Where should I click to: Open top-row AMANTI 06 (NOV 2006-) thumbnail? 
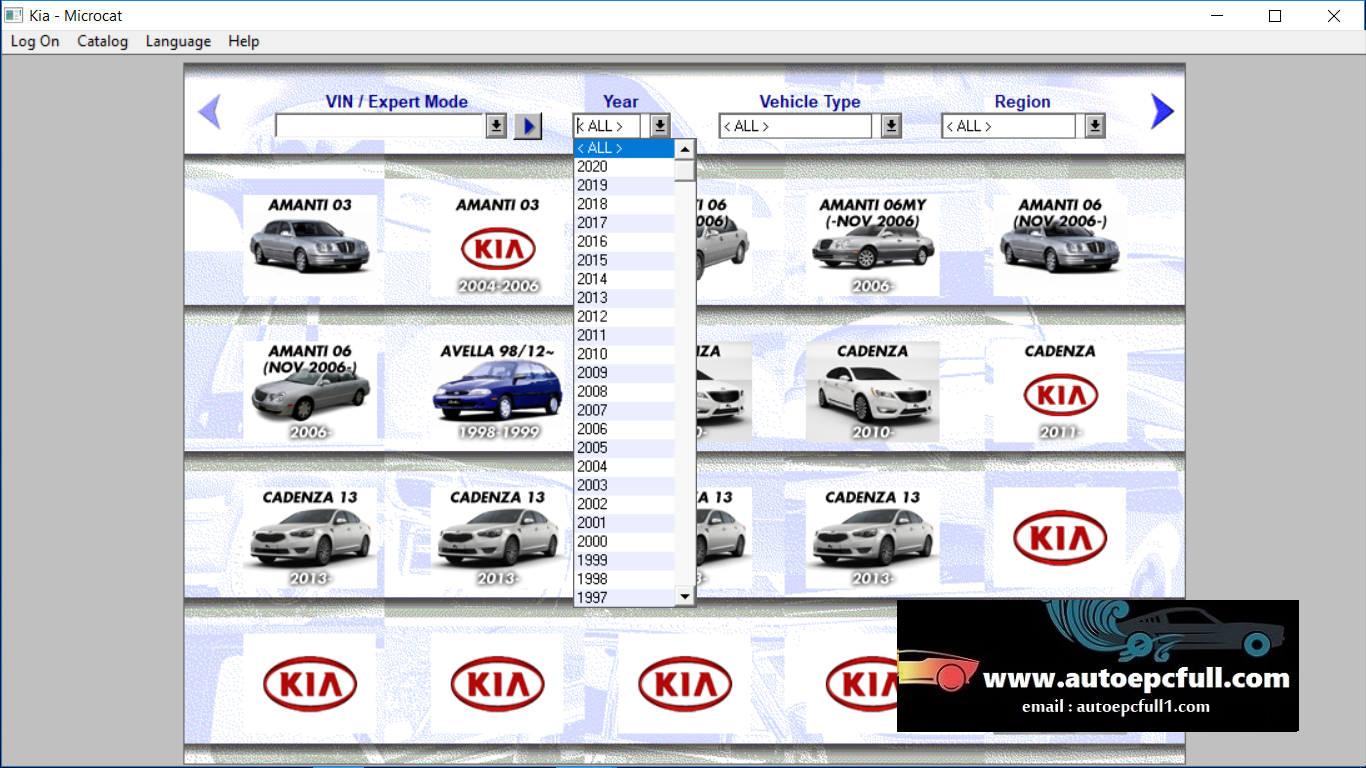[1059, 245]
